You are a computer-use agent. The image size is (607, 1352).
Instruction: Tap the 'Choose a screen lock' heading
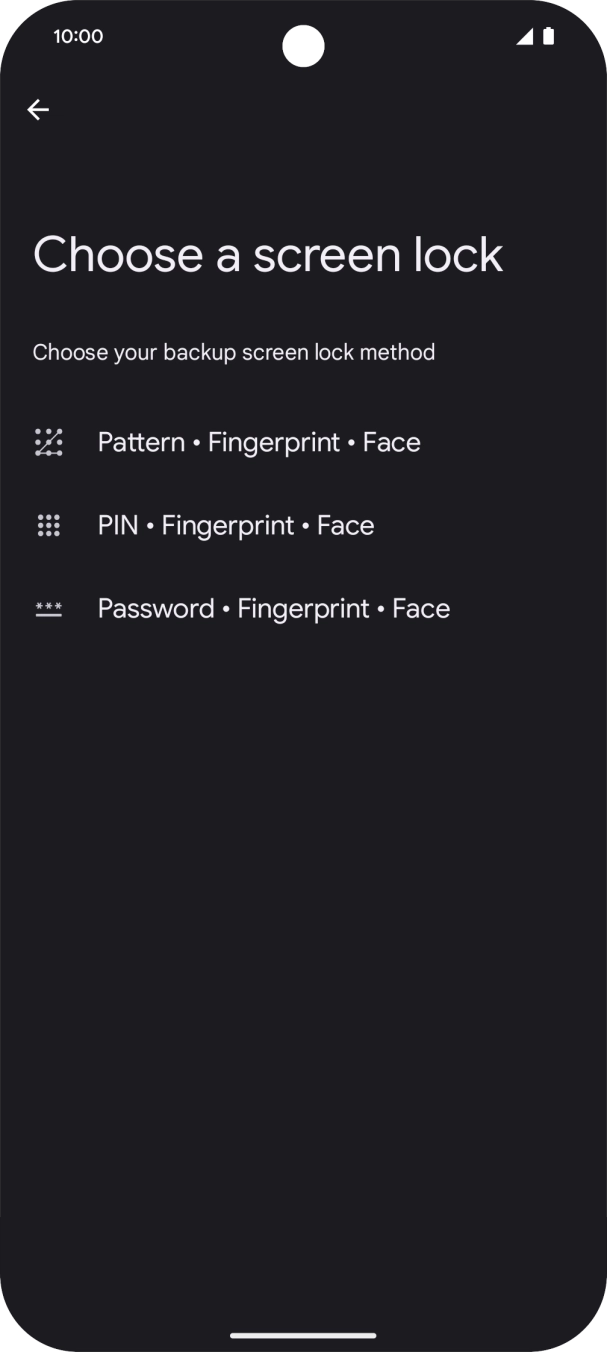268,253
